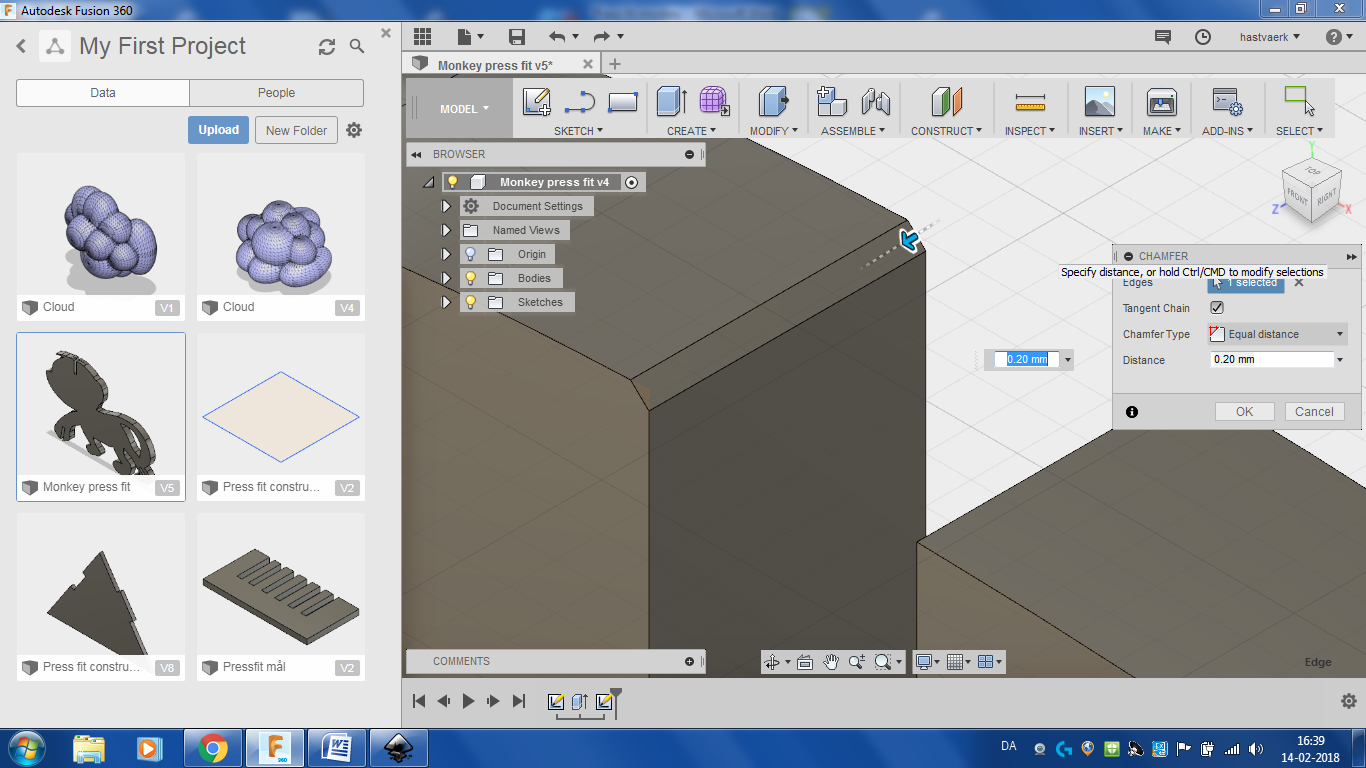
Task: Select the Extrude tool under Create
Action: pos(671,102)
